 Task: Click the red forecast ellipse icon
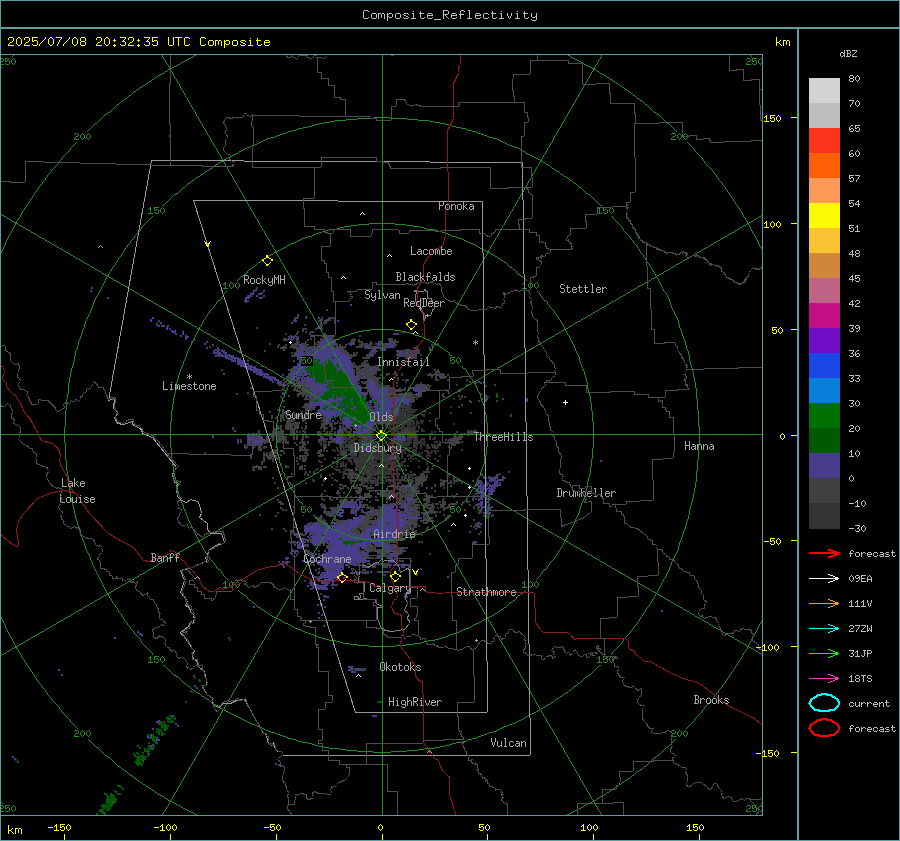pos(824,728)
